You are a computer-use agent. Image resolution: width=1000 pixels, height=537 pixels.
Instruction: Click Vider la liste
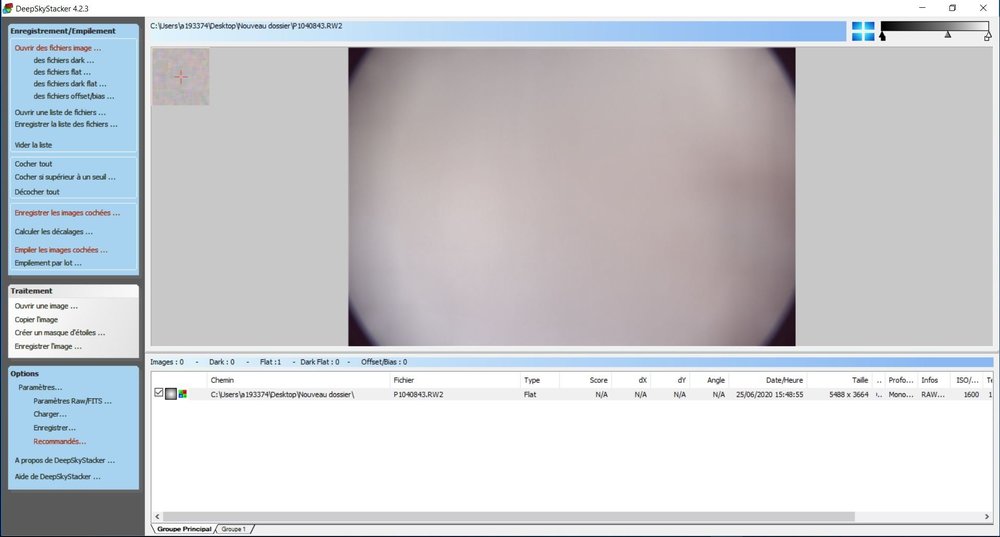pos(33,145)
